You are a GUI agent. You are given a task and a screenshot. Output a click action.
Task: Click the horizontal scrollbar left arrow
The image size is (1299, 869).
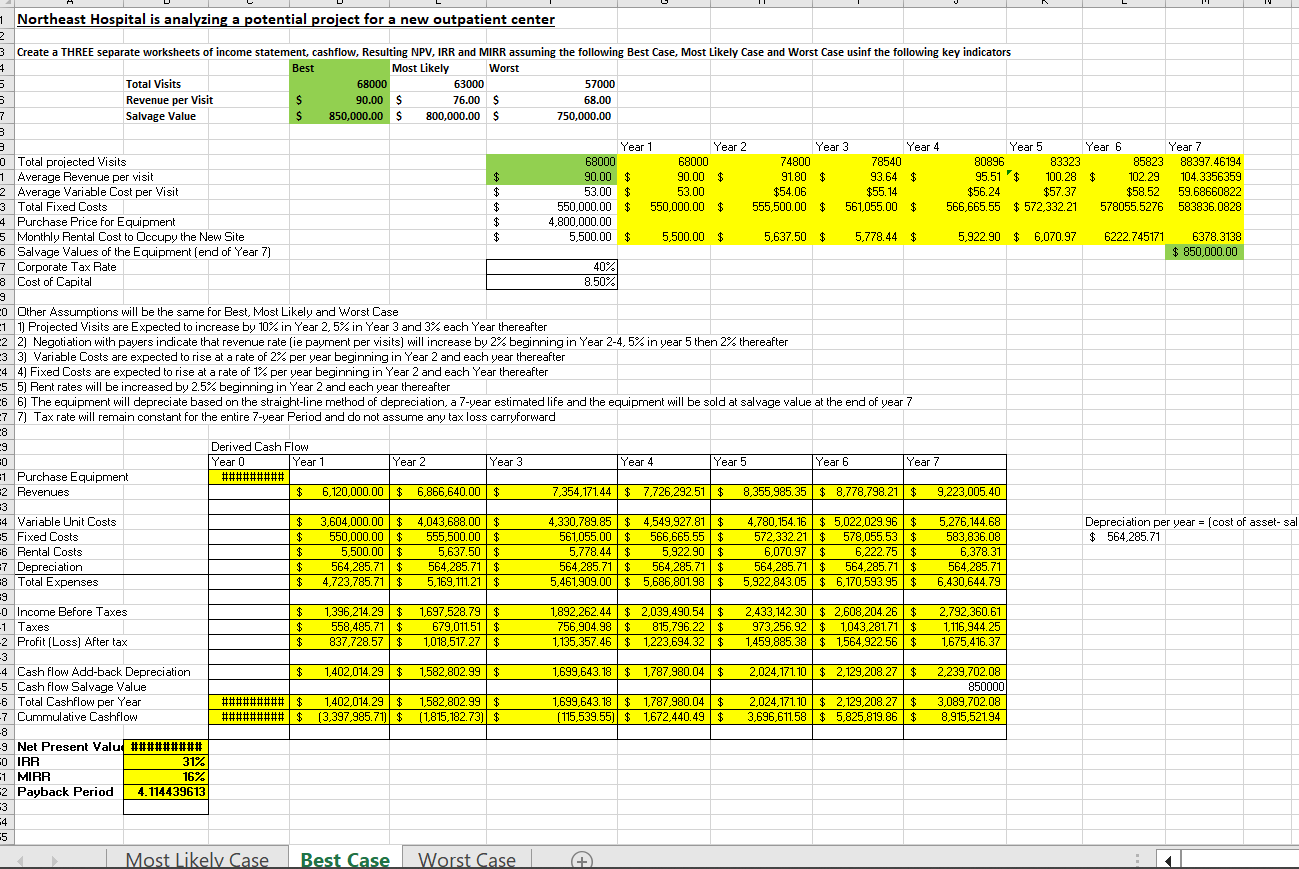(x=1166, y=860)
